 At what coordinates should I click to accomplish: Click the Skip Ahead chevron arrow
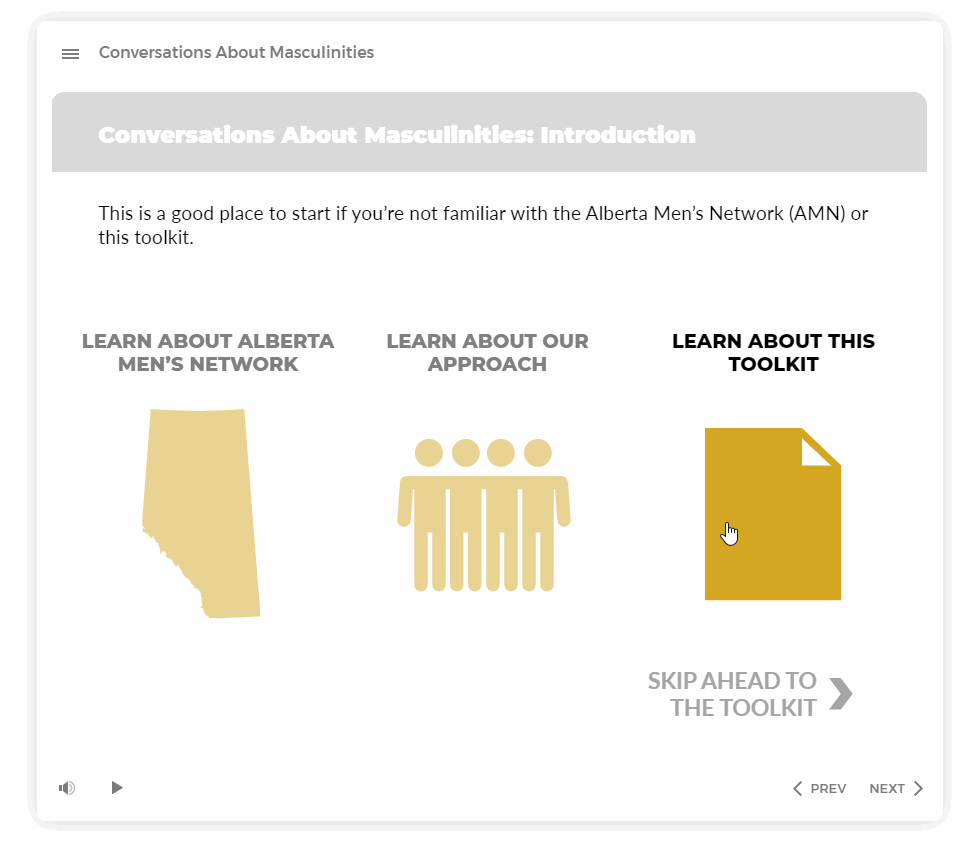pyautogui.click(x=841, y=693)
